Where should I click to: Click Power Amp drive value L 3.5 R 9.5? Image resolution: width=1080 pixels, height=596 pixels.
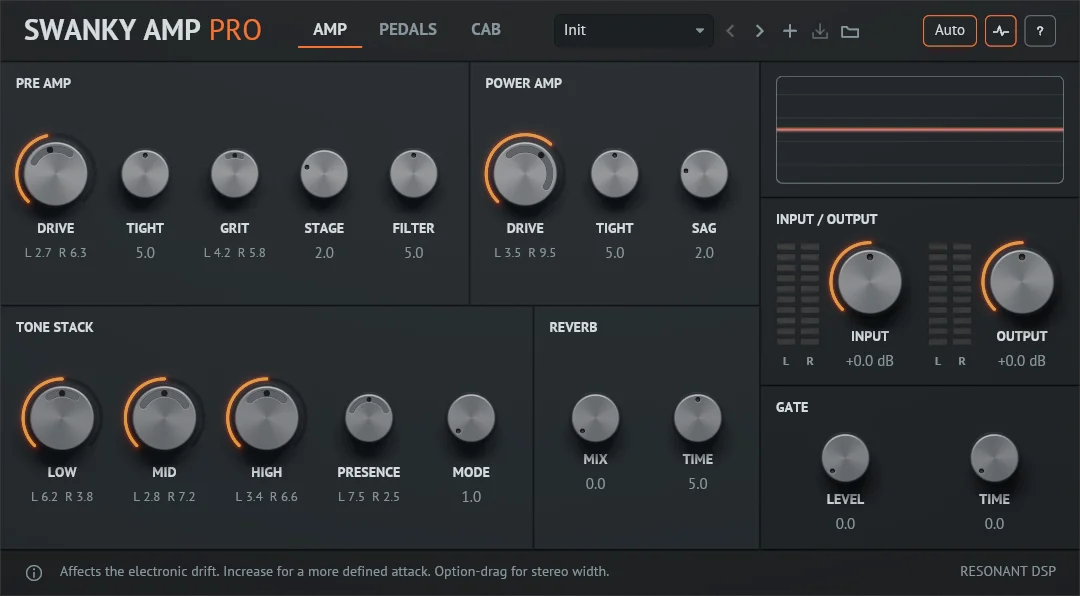click(525, 253)
